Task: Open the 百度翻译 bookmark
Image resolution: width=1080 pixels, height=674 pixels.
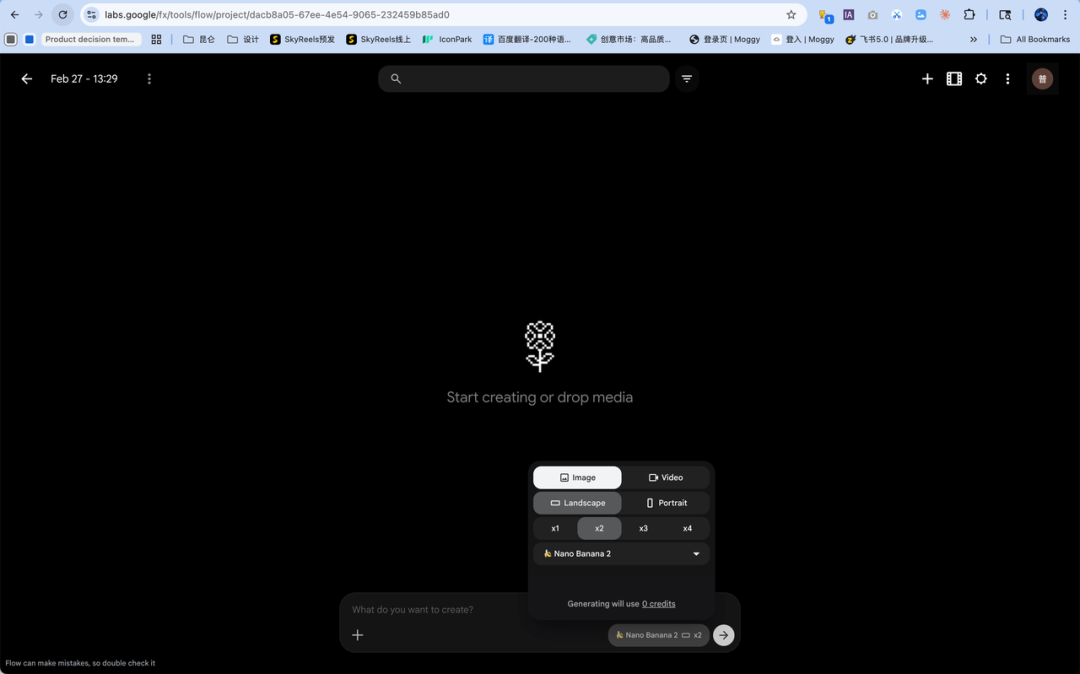Action: pyautogui.click(x=527, y=39)
